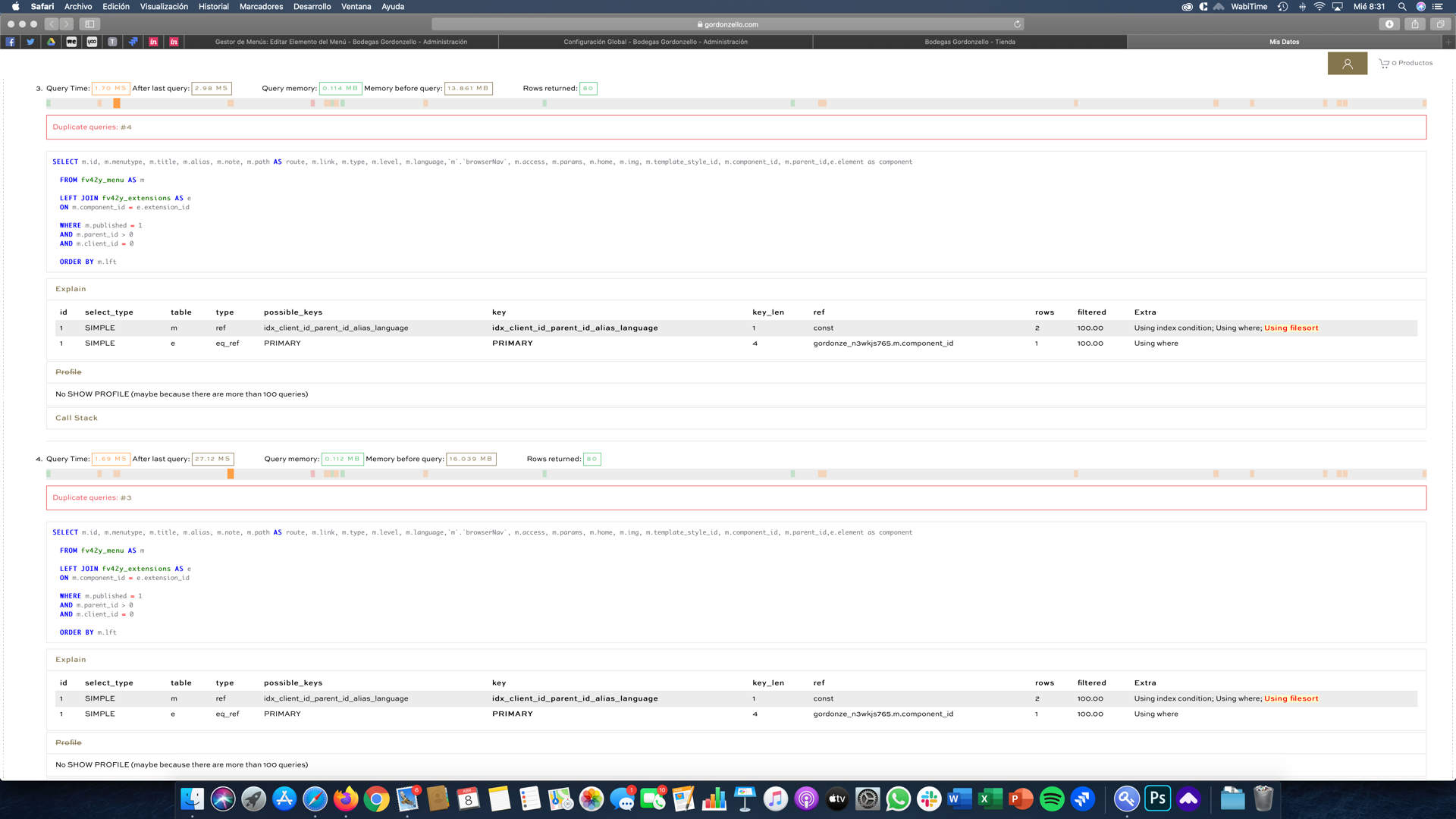Open the Google Drive pinned tab
This screenshot has height=819, width=1456.
(51, 42)
